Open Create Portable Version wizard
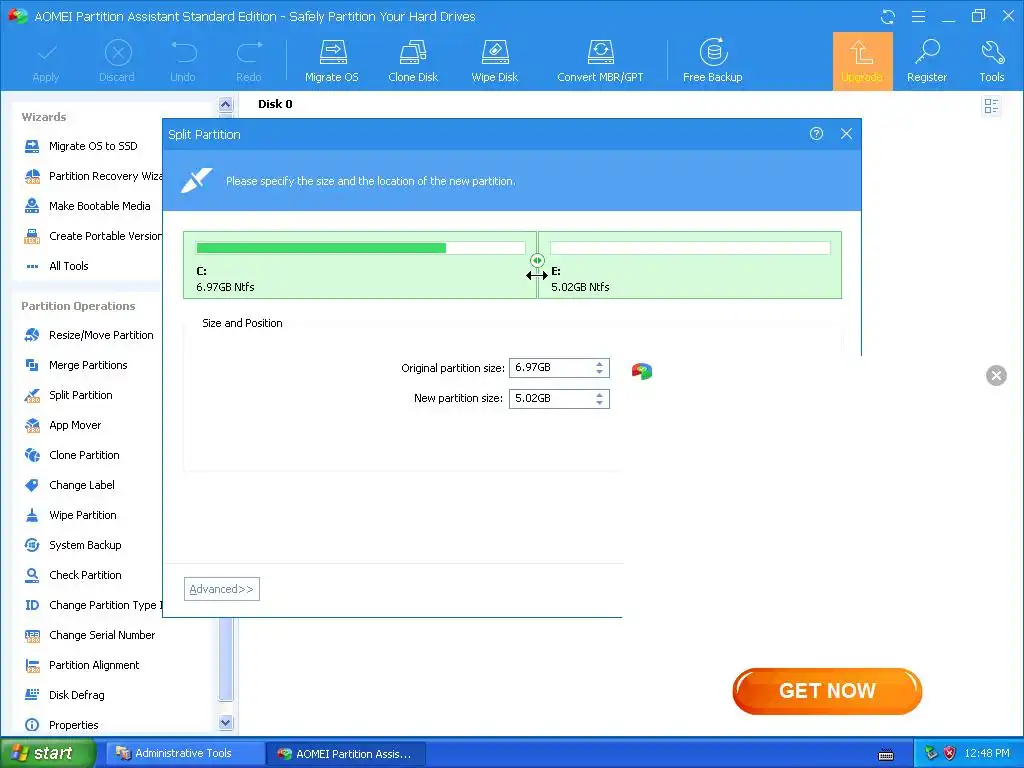Viewport: 1024px width, 768px height. [x=93, y=236]
